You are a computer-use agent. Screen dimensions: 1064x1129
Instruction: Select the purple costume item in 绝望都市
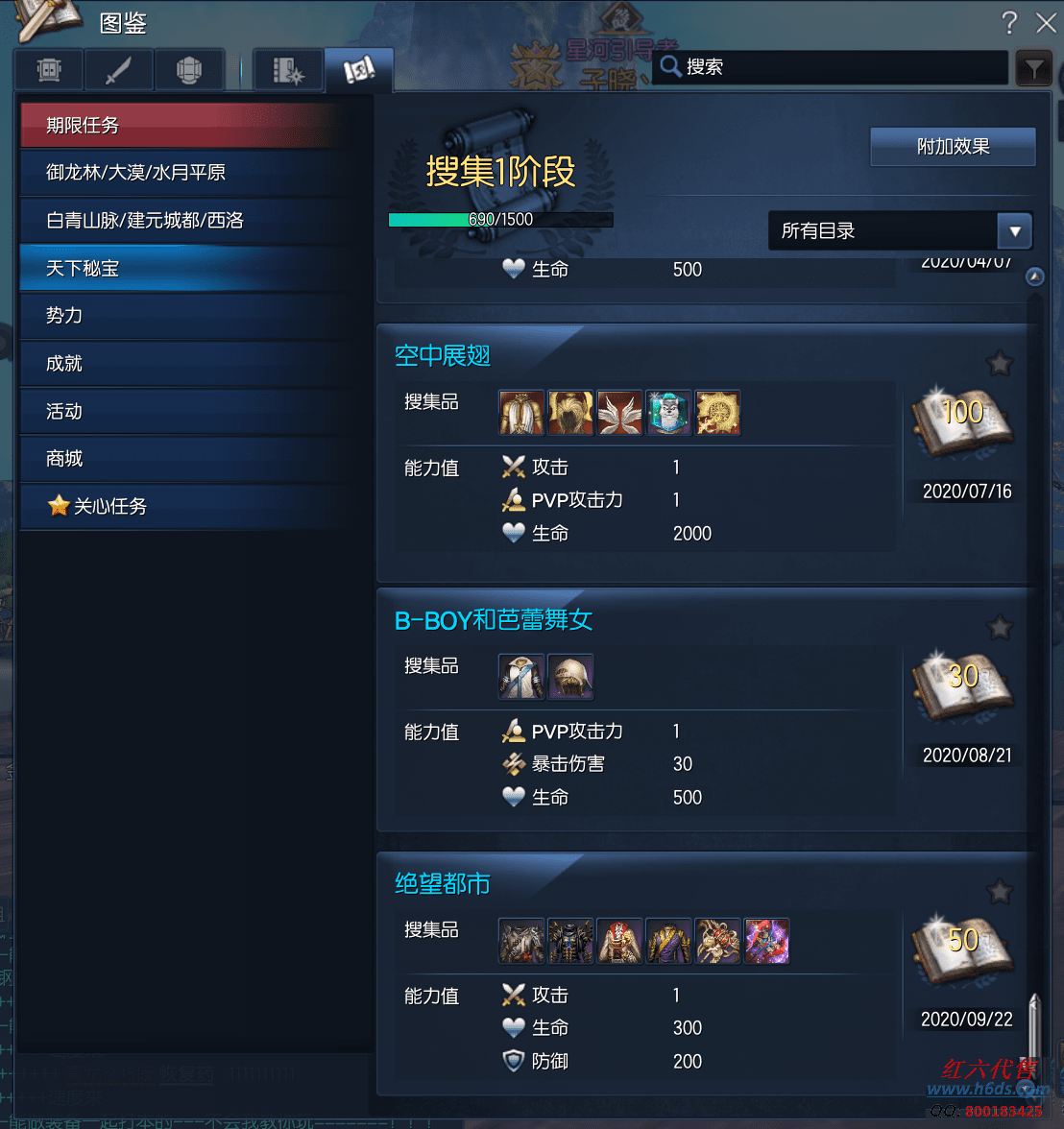pyautogui.click(x=667, y=941)
